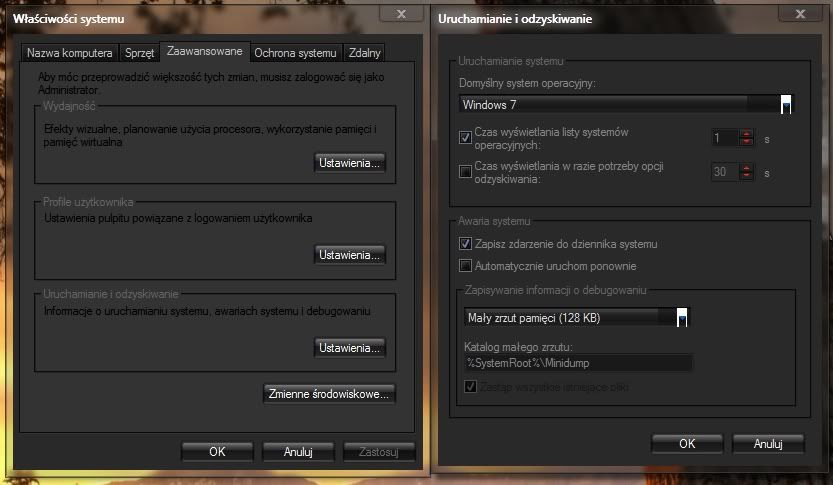Open the Mały zrzut pamięci dropdown
The width and height of the screenshot is (833, 485).
point(682,318)
